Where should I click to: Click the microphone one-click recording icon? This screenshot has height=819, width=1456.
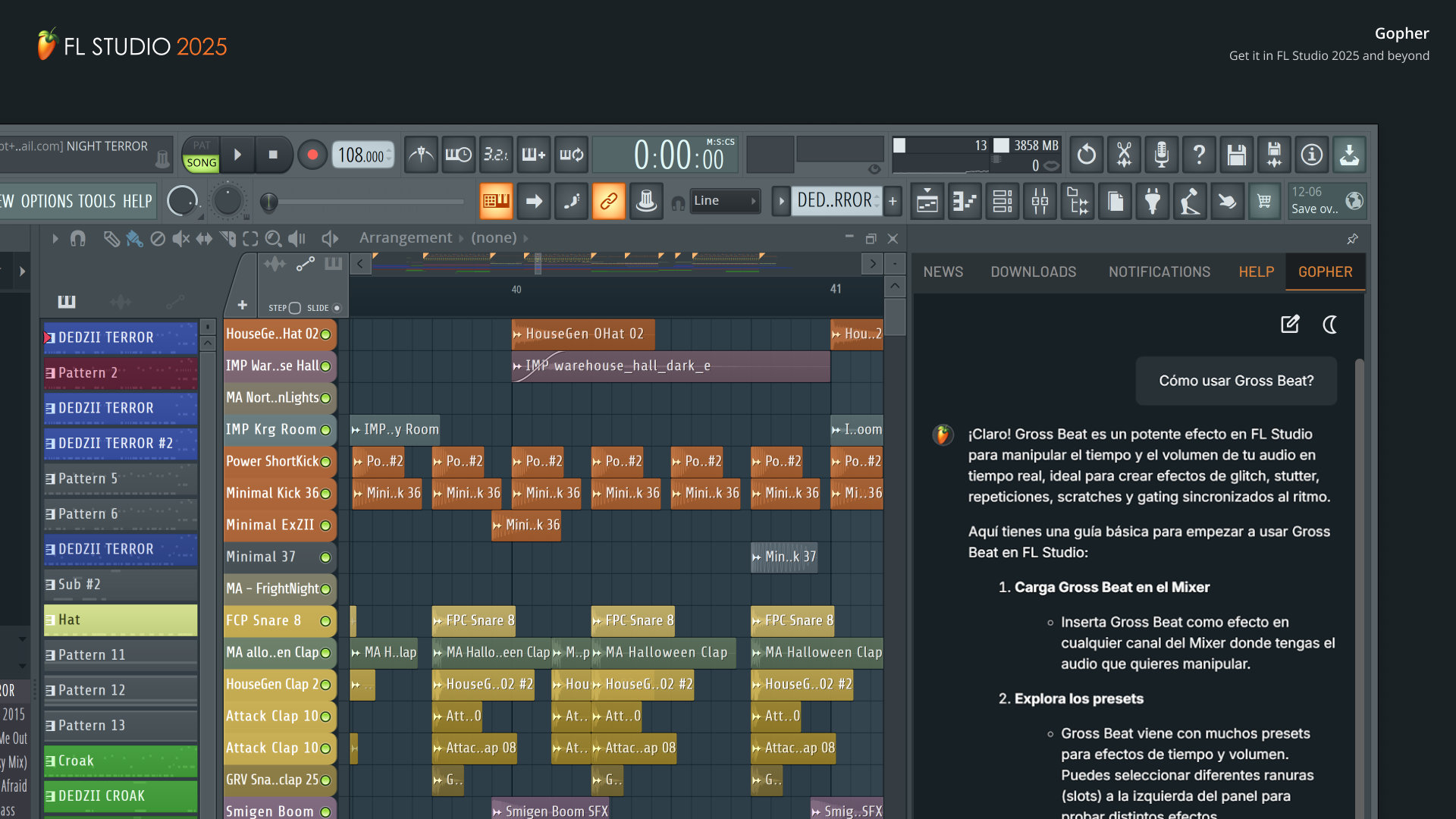click(x=1161, y=155)
